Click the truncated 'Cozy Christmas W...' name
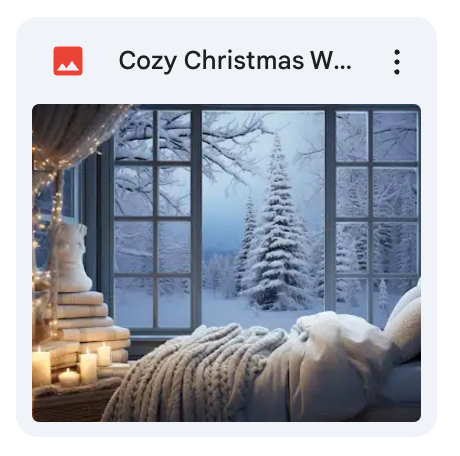 click(235, 61)
